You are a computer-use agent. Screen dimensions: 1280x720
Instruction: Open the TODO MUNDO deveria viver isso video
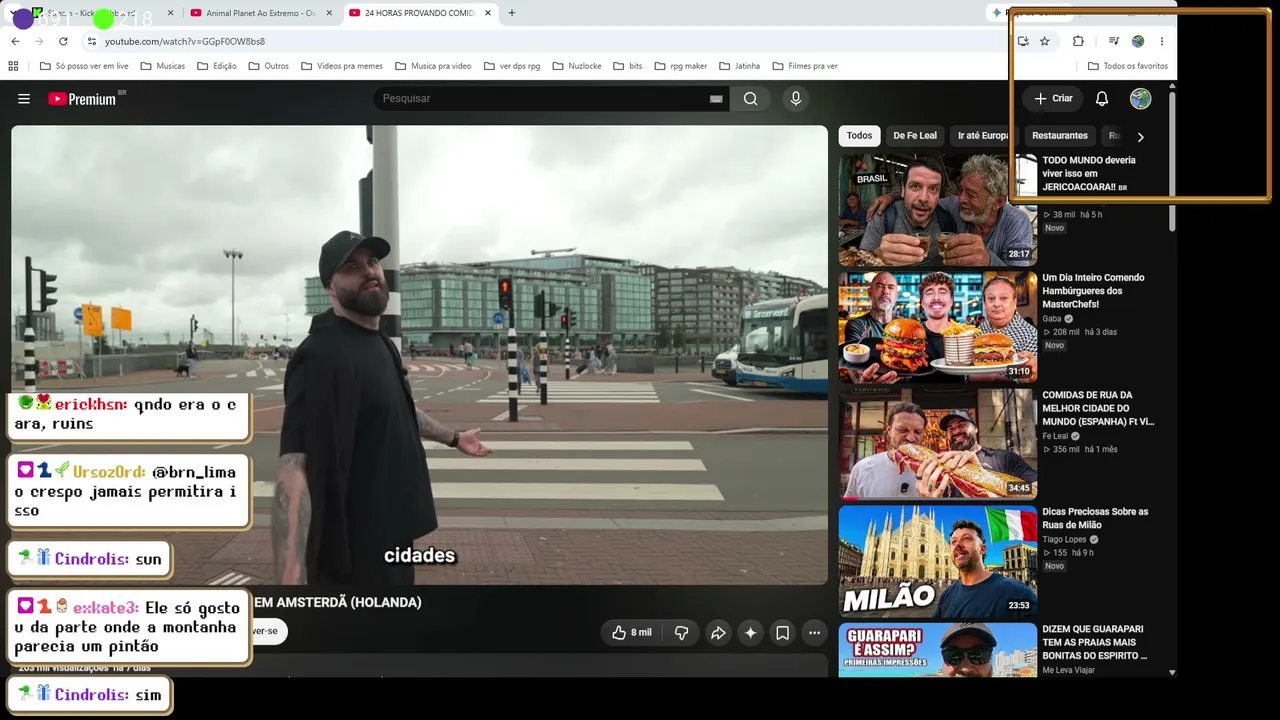1089,173
